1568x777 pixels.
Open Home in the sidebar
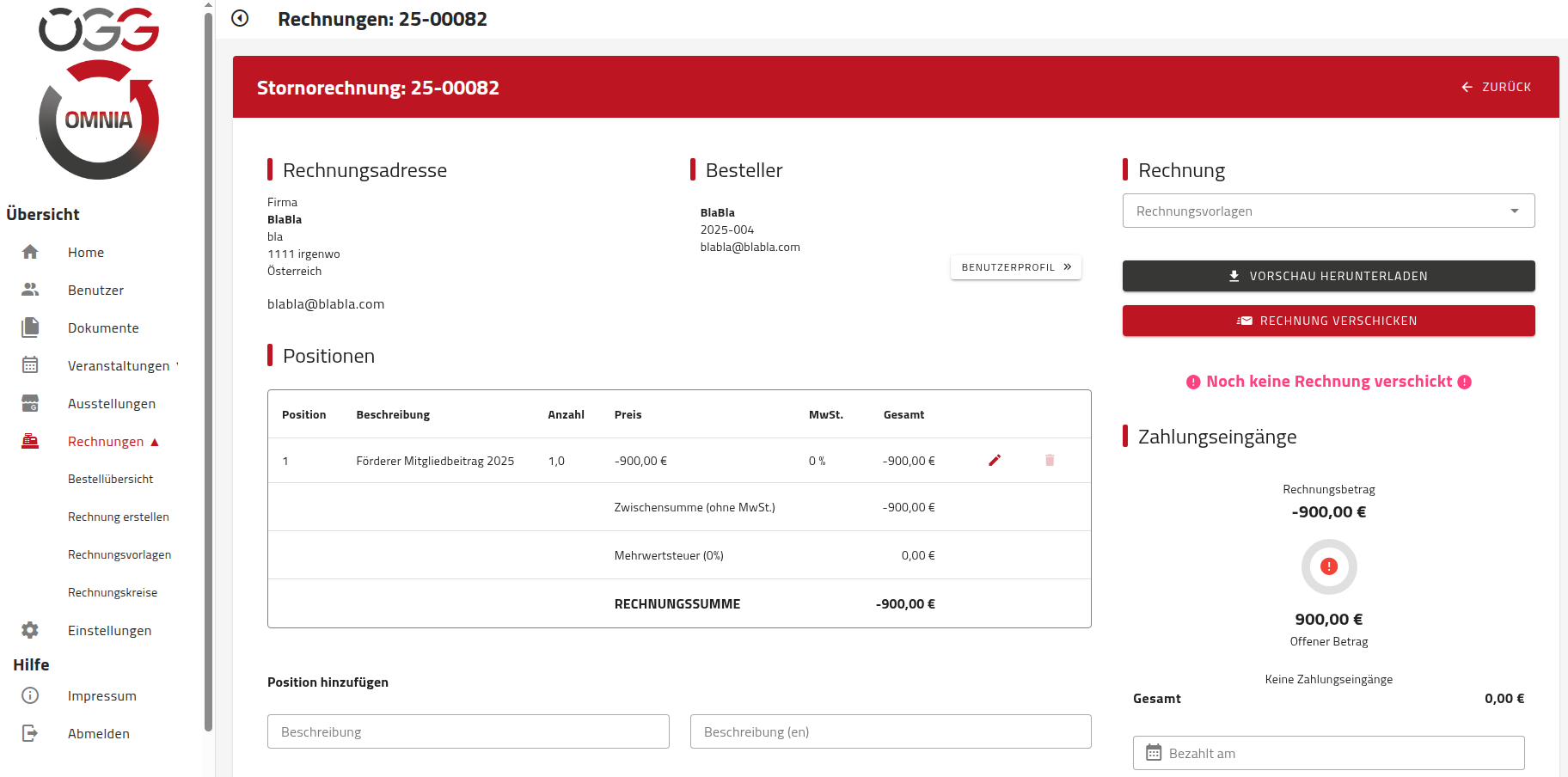[86, 252]
